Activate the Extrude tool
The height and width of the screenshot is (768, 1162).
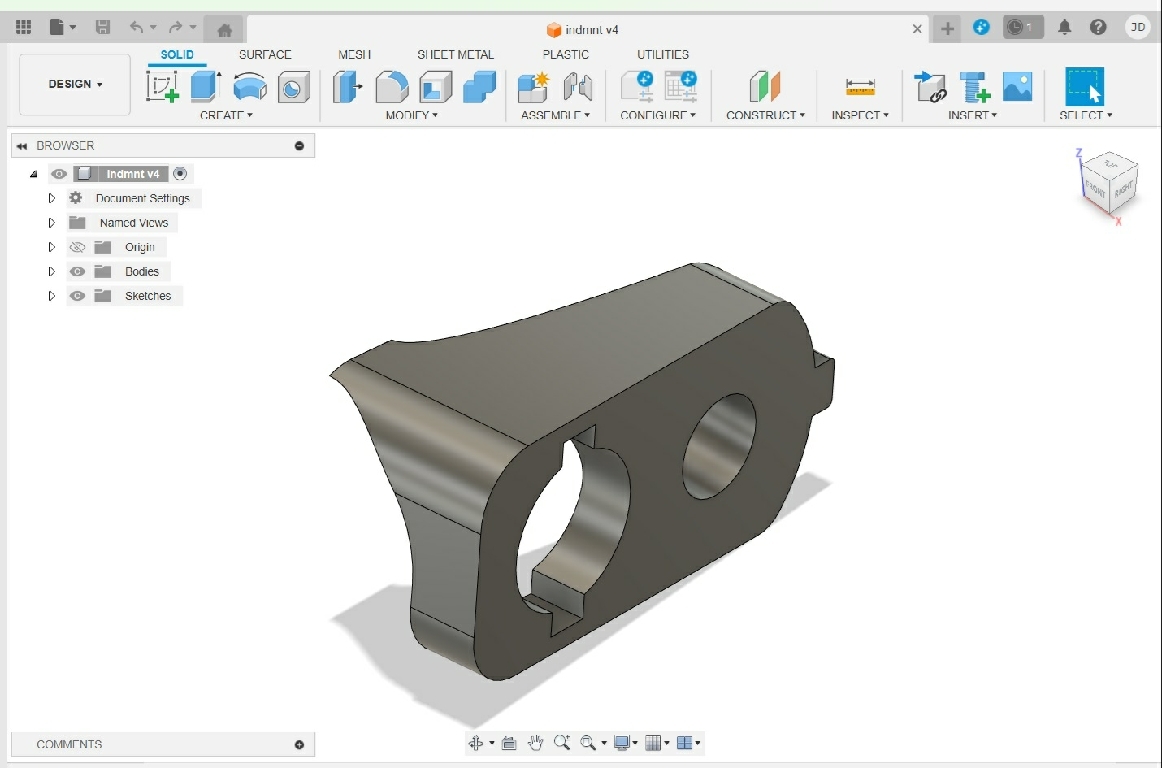point(205,87)
